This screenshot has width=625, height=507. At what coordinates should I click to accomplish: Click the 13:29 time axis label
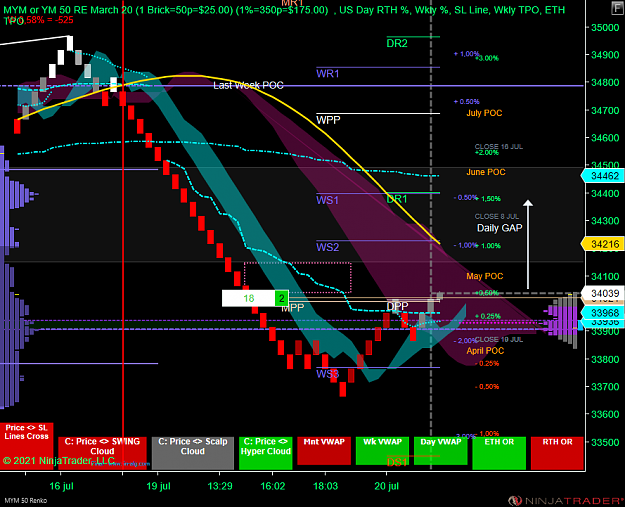(220, 486)
